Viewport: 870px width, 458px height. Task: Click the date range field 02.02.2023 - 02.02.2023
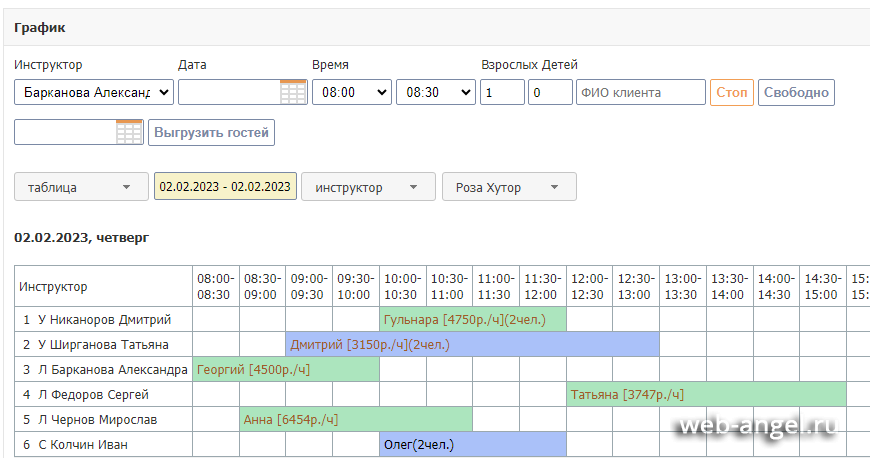tap(225, 187)
